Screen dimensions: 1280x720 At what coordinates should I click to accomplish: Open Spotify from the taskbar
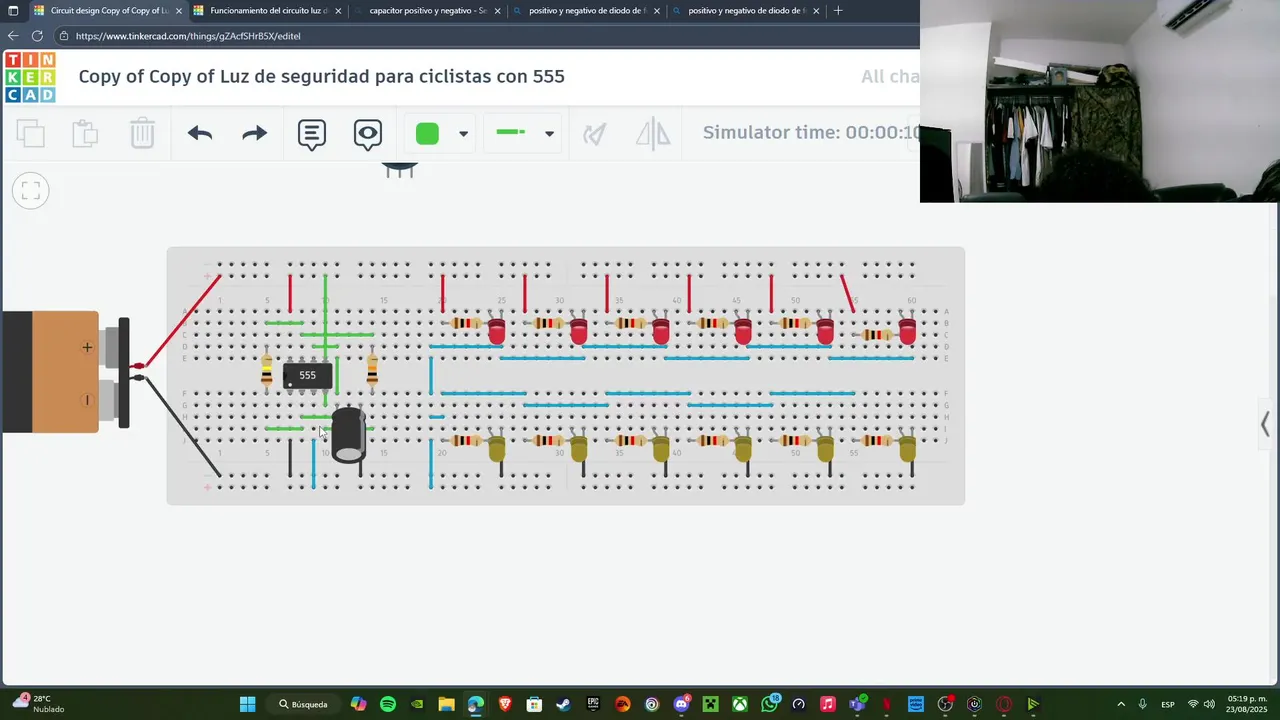coord(388,704)
